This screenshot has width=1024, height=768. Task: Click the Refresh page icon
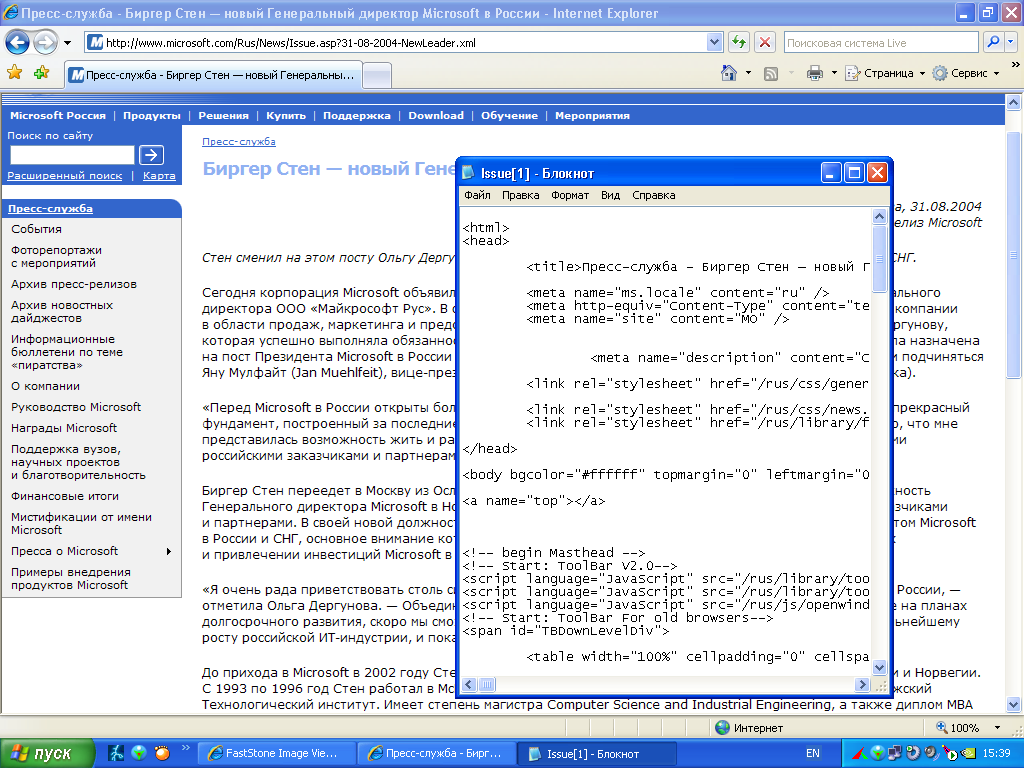tap(739, 43)
